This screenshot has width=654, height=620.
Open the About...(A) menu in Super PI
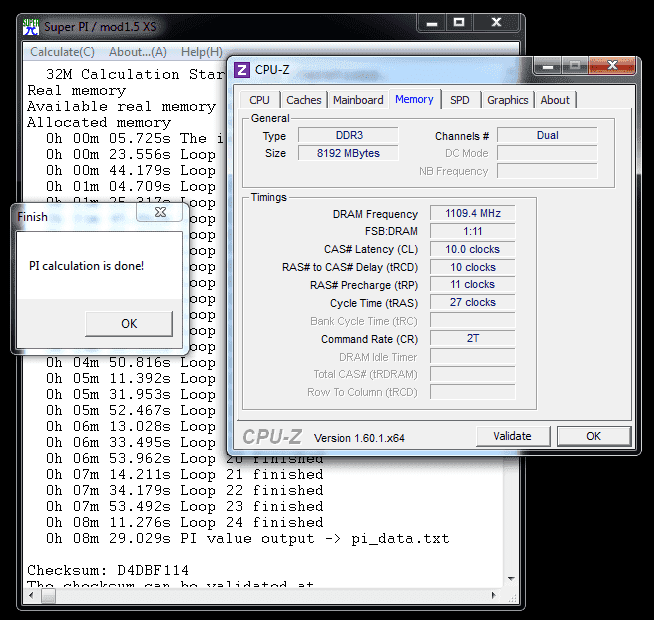coord(138,52)
